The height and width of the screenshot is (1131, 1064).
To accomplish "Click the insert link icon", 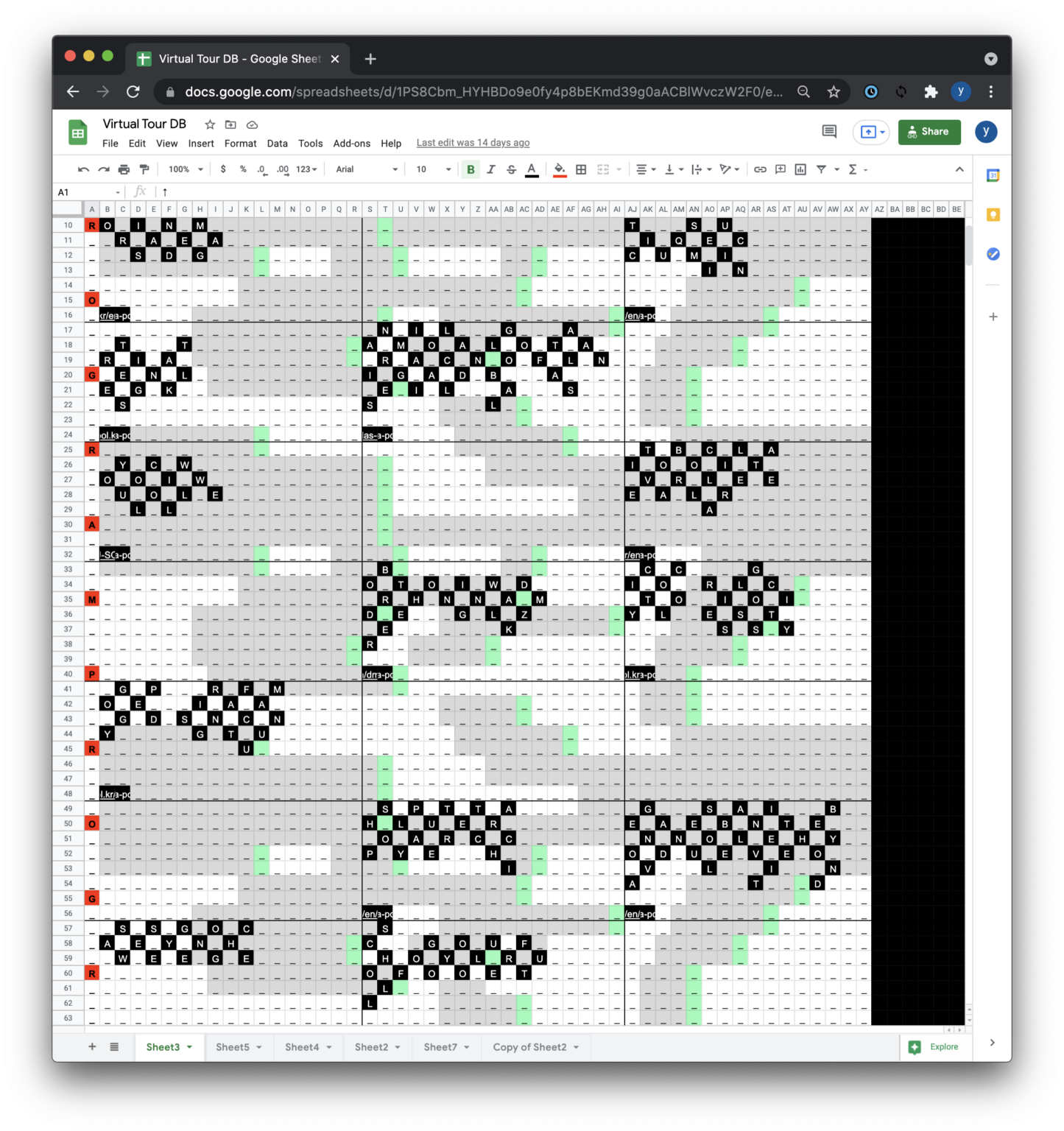I will click(760, 169).
